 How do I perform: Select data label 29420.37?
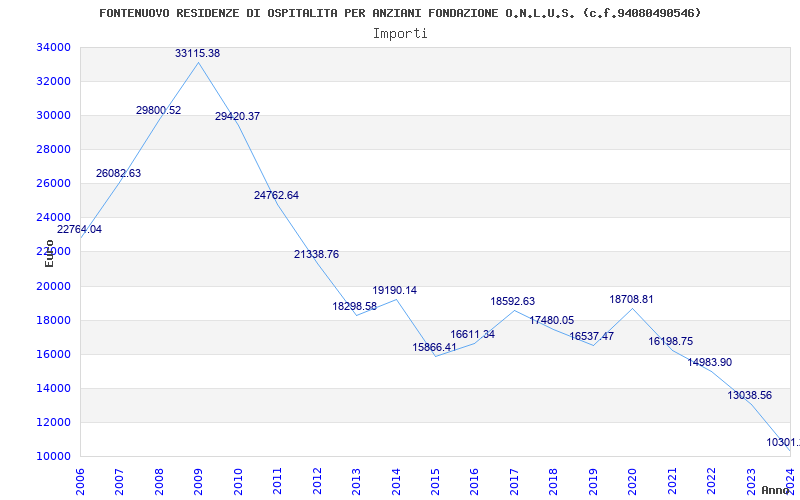coord(237,116)
